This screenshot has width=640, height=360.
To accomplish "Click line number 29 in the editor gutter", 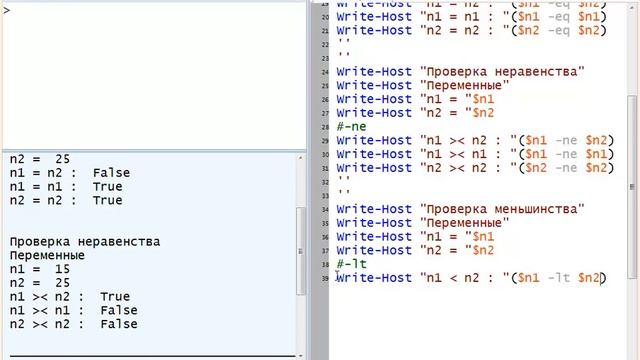I will [325, 141].
